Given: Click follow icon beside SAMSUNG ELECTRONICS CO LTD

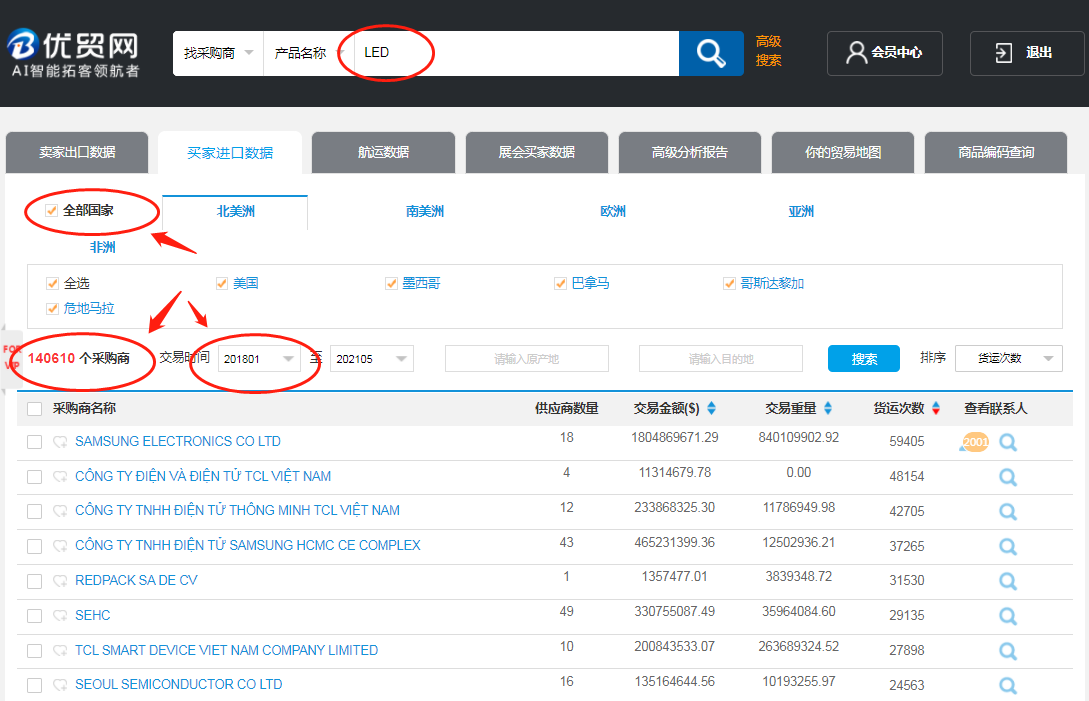Looking at the screenshot, I should 60,442.
